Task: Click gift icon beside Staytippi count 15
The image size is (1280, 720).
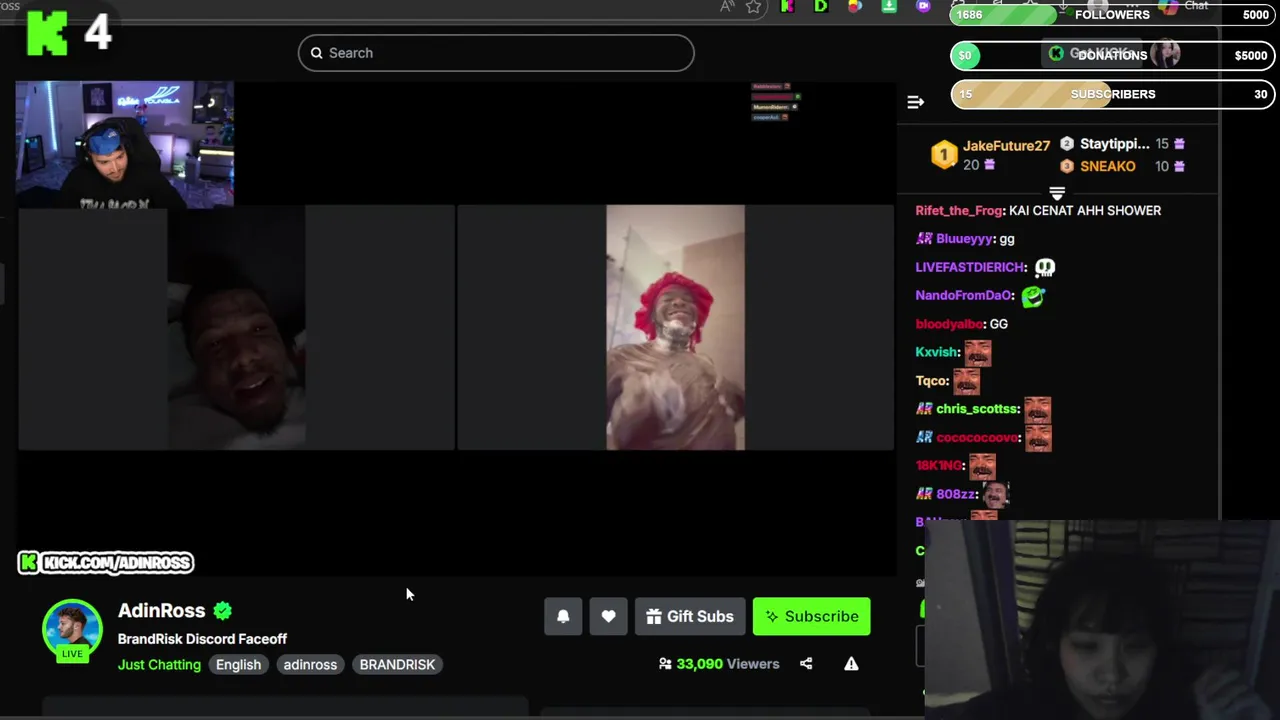Action: pos(1179,144)
